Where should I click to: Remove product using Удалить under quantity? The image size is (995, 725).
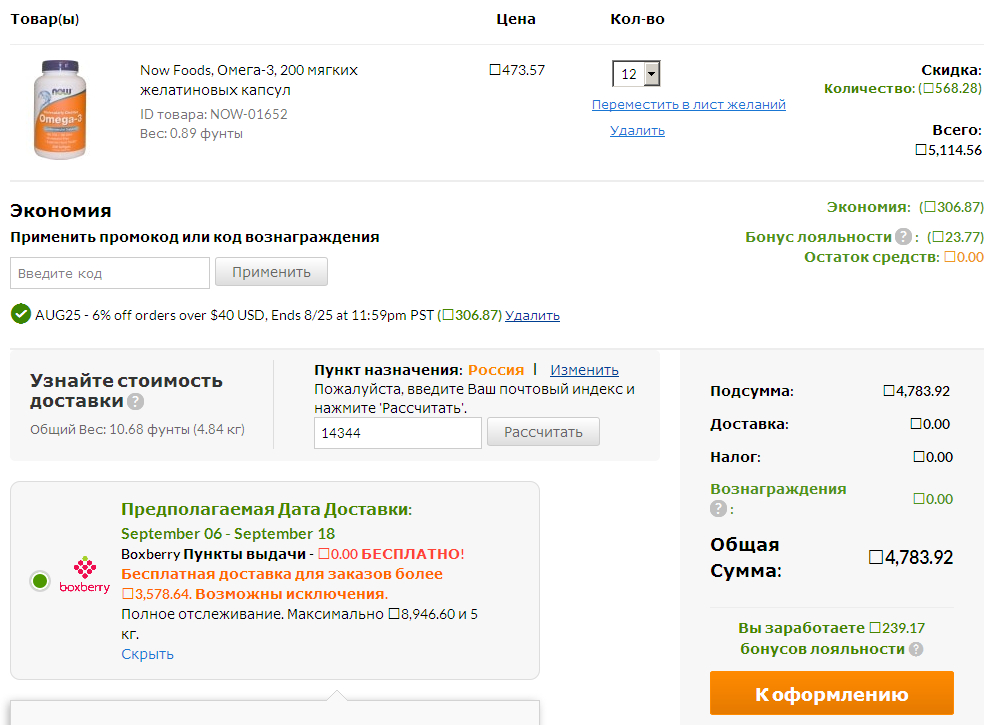click(x=637, y=131)
